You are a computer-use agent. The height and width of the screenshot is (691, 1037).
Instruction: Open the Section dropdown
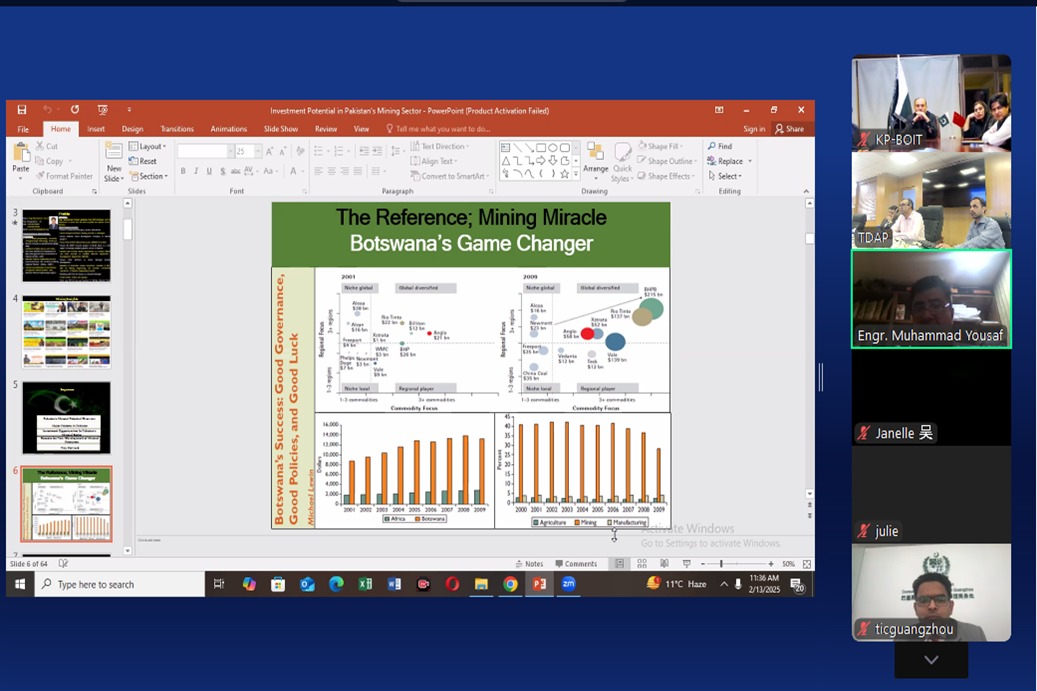click(152, 176)
